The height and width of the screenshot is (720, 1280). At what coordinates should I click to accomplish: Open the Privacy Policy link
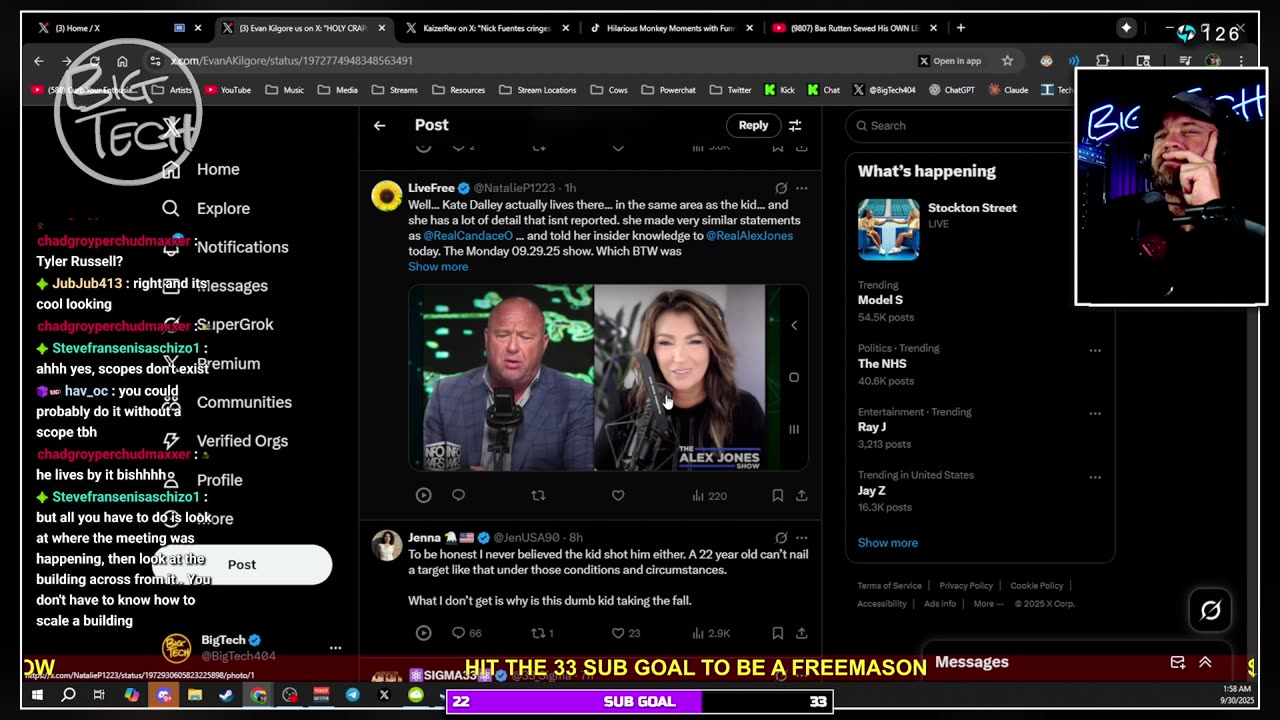966,586
